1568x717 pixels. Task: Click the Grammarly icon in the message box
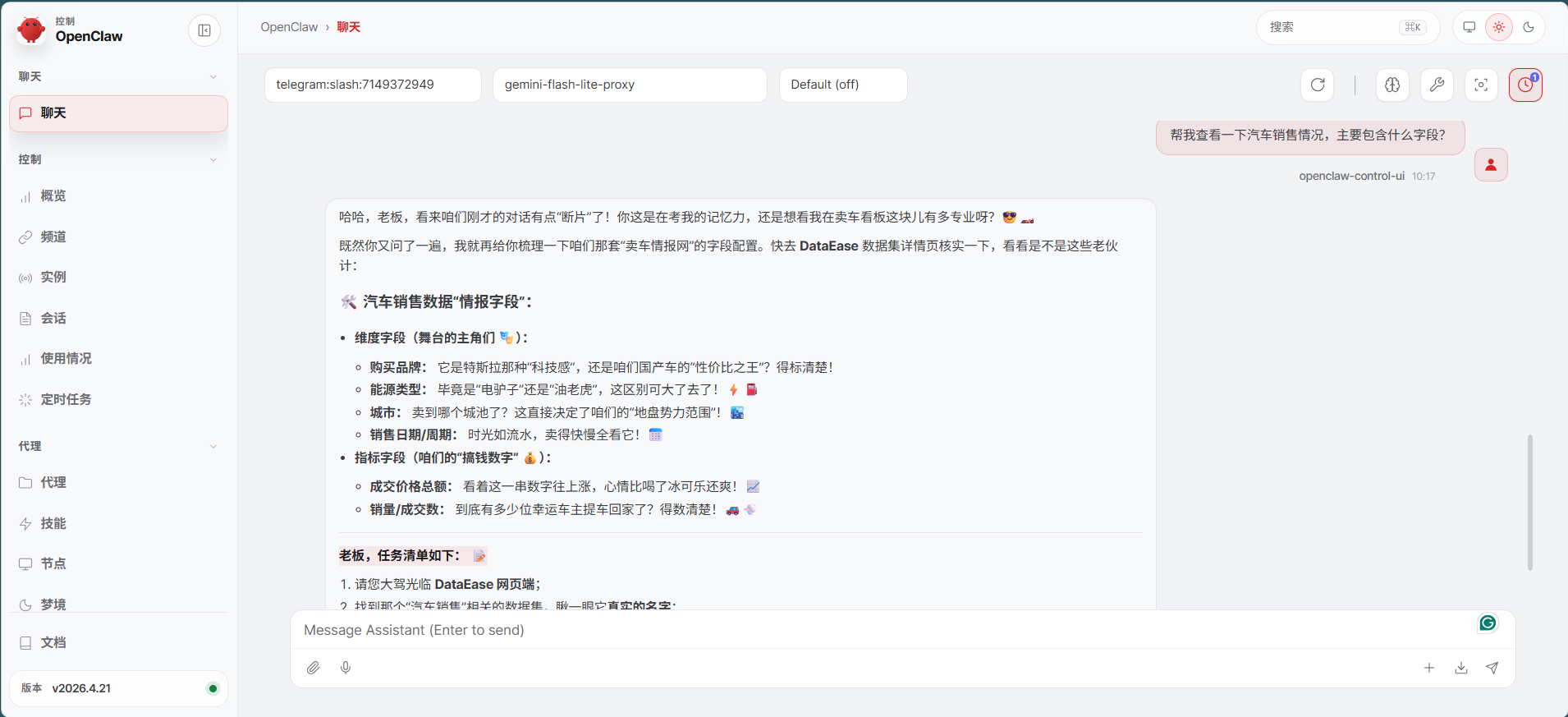pos(1488,623)
